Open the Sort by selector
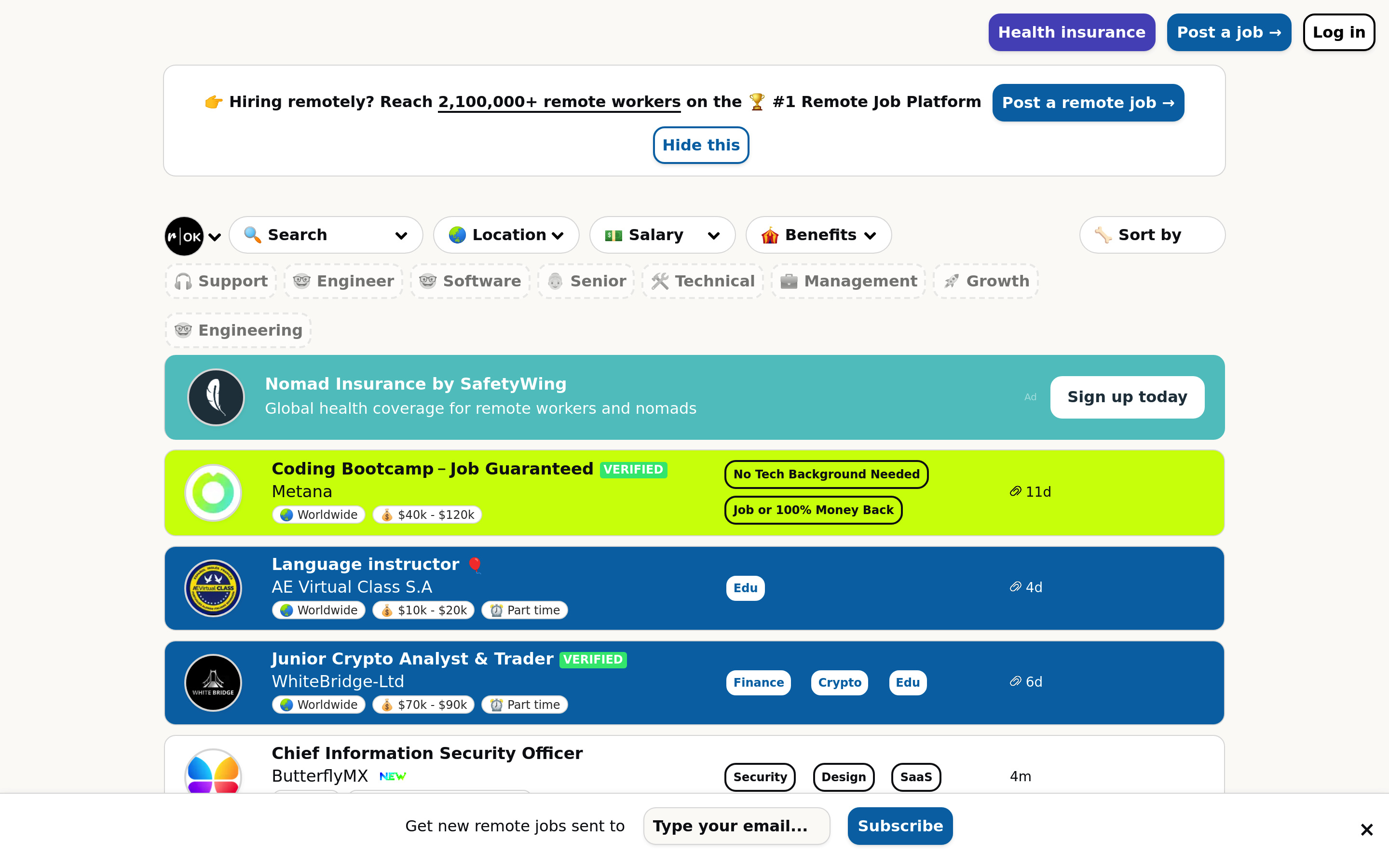 click(x=1151, y=235)
